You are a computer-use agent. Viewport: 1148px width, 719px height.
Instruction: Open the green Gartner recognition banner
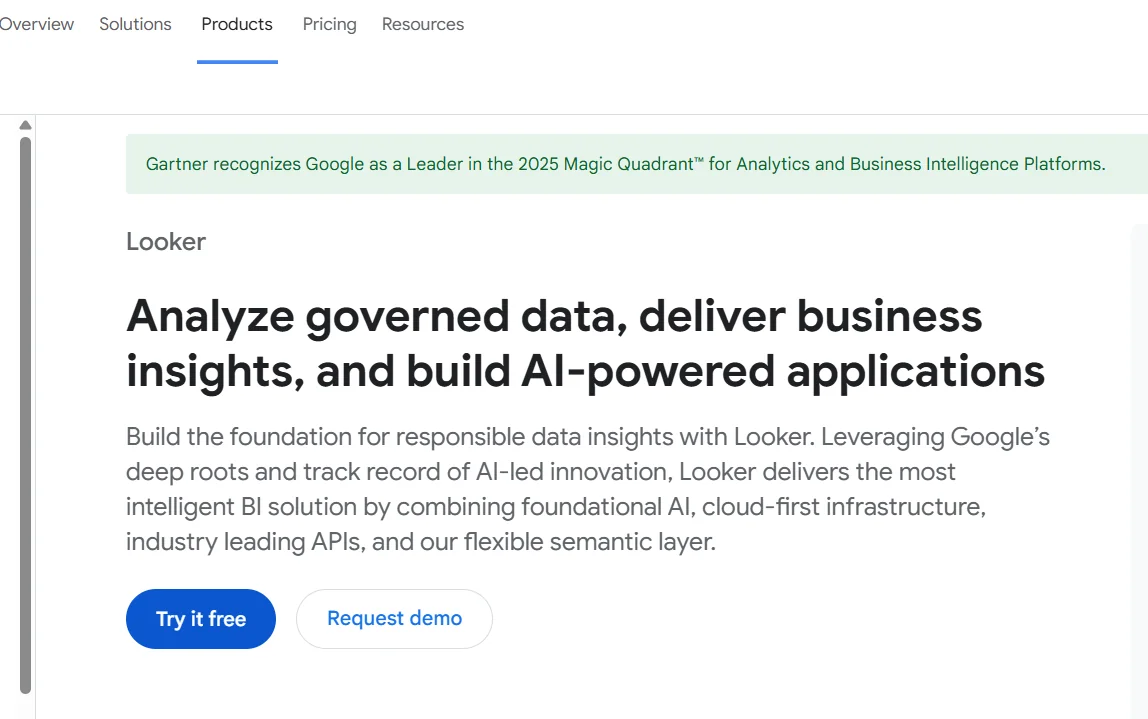point(625,164)
